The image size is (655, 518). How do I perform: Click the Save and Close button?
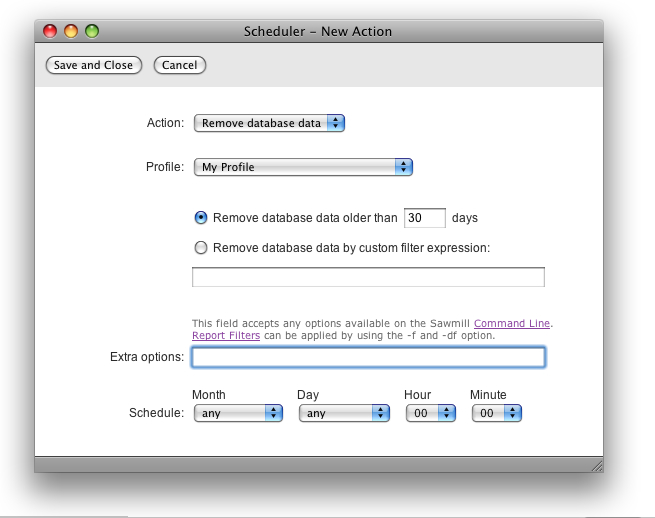(x=93, y=65)
